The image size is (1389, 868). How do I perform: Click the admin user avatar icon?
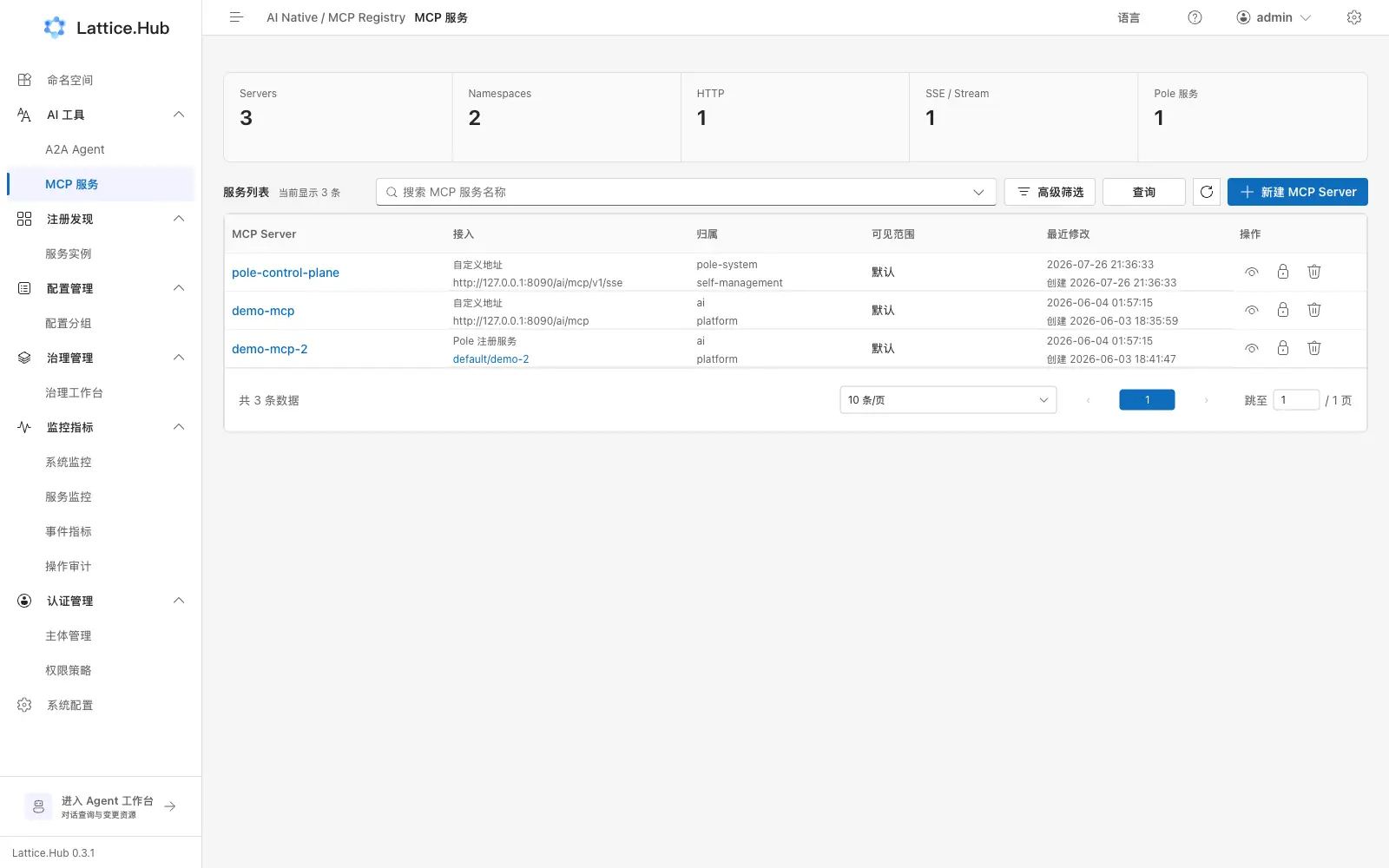point(1243,17)
